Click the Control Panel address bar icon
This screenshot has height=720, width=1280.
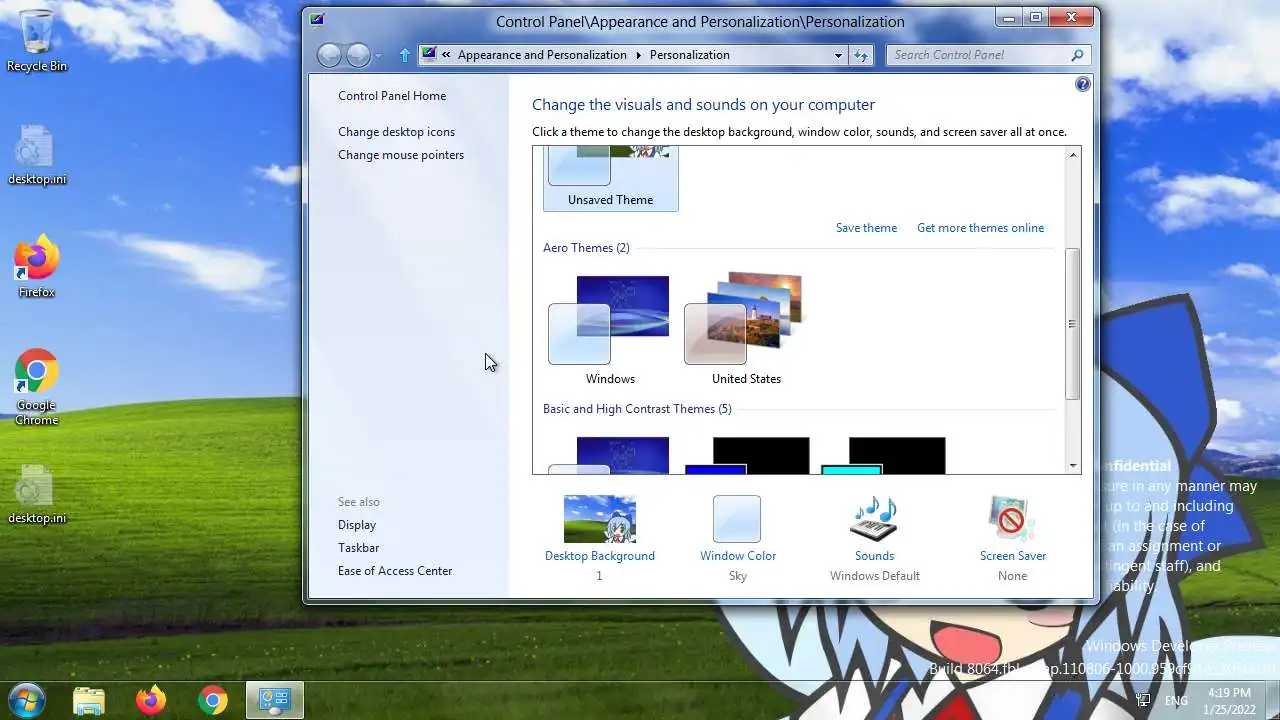click(428, 55)
